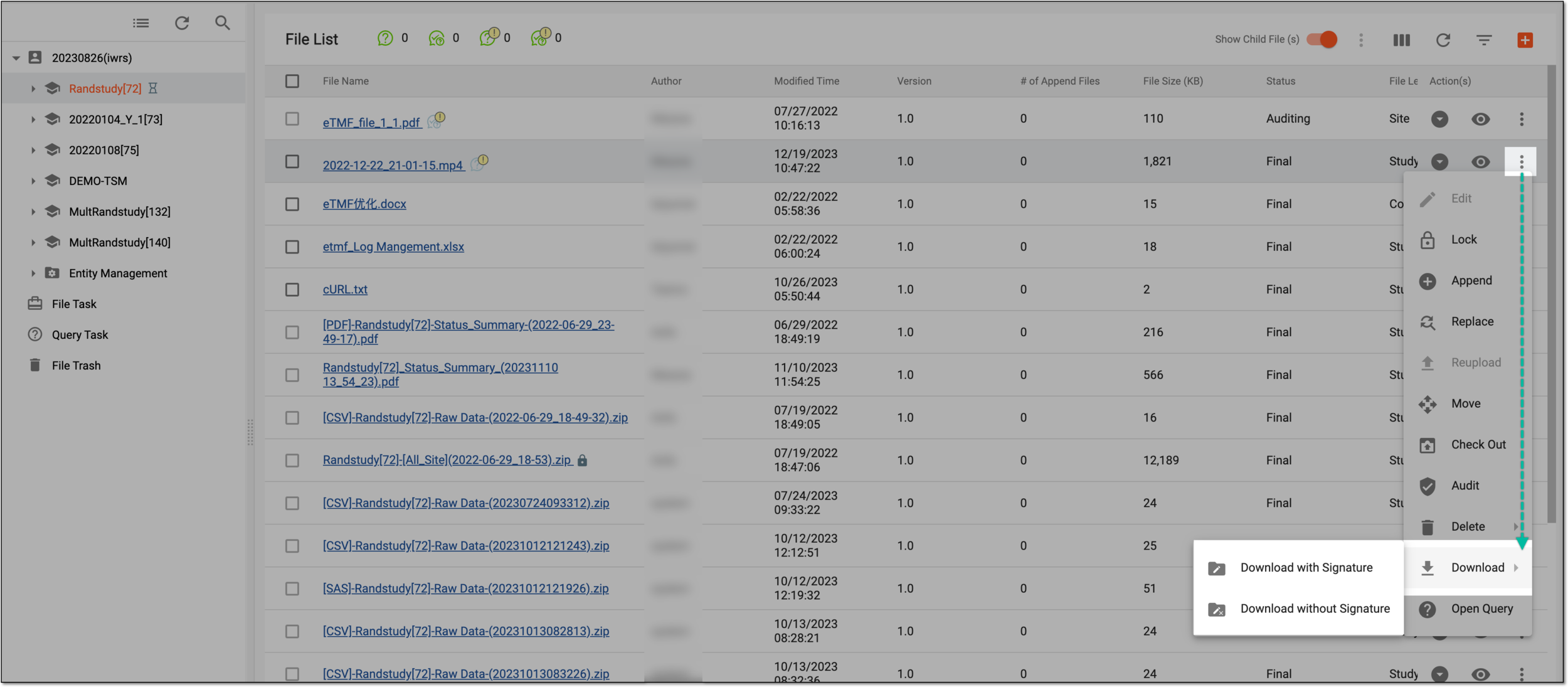Expand Entity Management folder
Viewport: 1568px width, 687px height.
click(x=33, y=274)
